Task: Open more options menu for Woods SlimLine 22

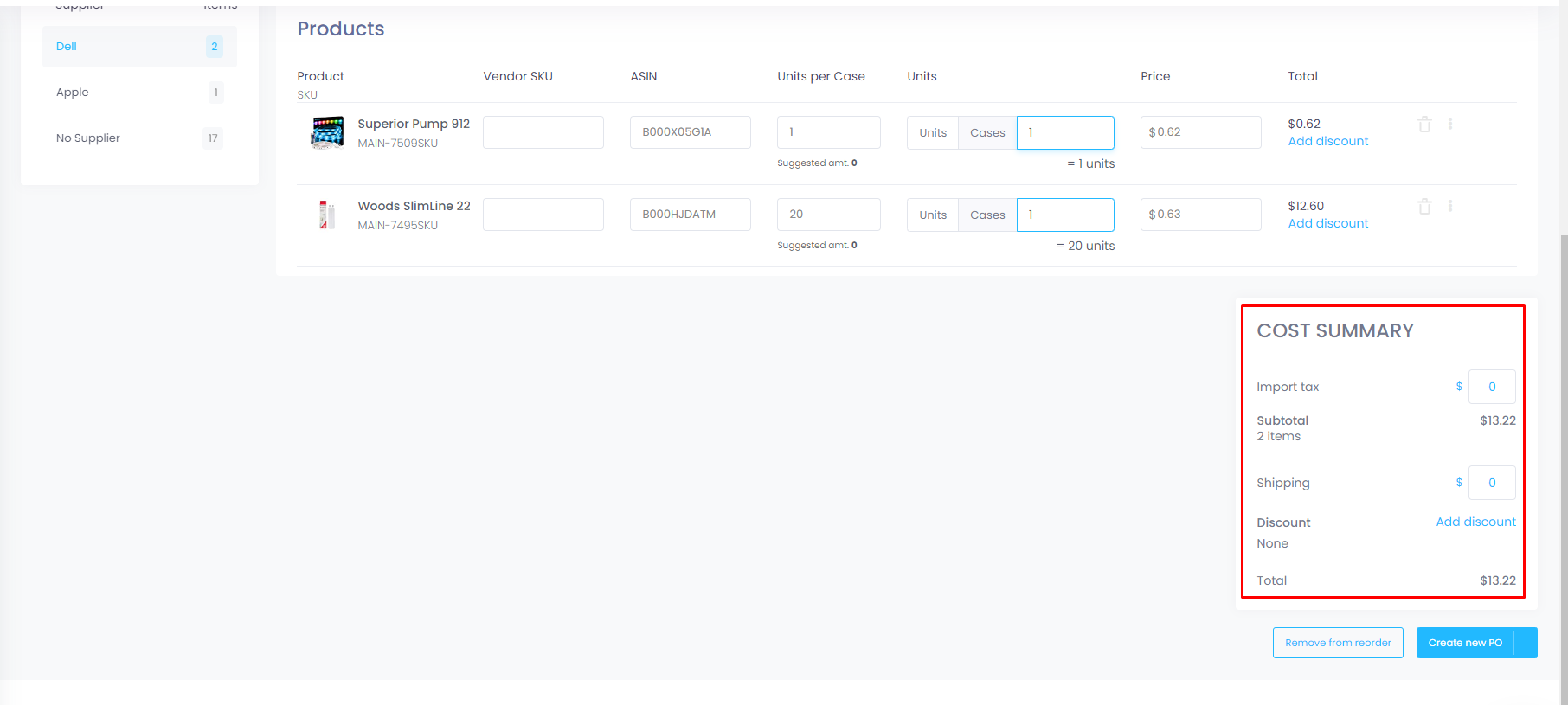Action: coord(1450,206)
